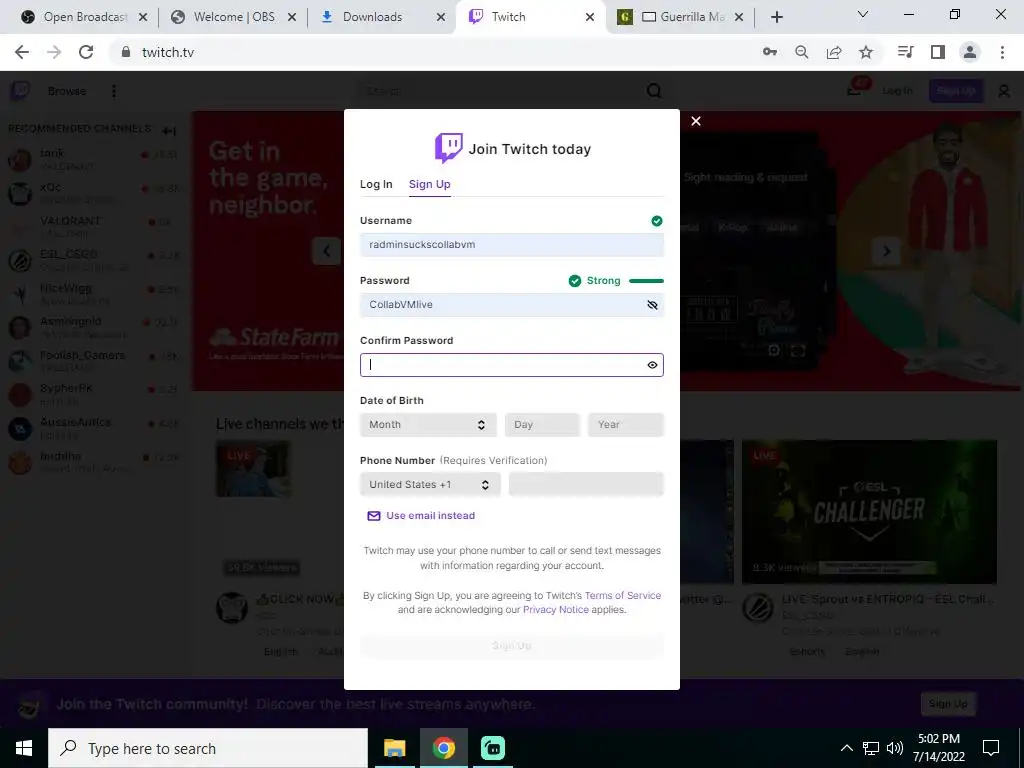
Task: Click the green username valid checkmark
Action: coord(657,221)
